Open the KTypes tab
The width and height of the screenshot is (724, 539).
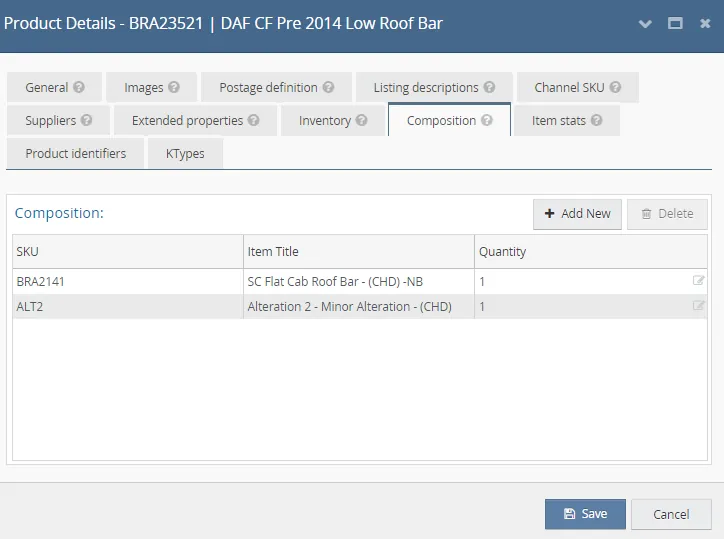coord(185,153)
